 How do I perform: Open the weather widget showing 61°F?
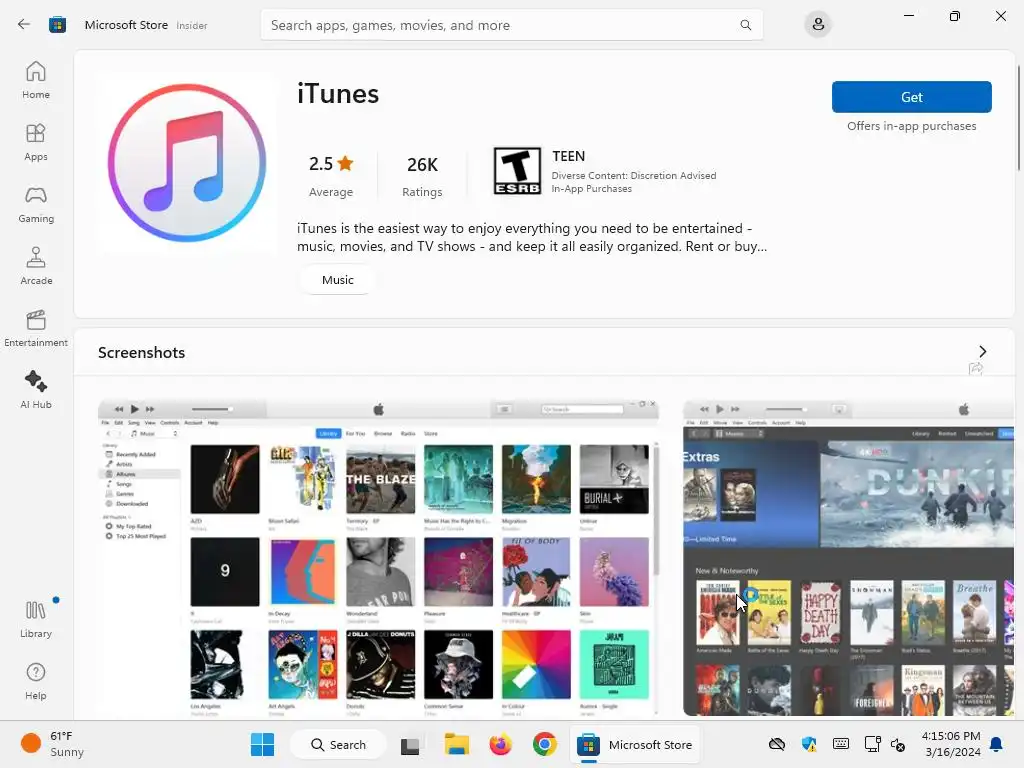pos(52,744)
